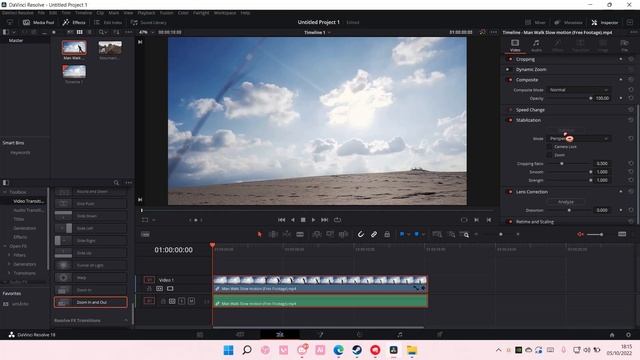Open the Composite Mode dropdown
Screen dimensions: 640x360
click(x=578, y=90)
